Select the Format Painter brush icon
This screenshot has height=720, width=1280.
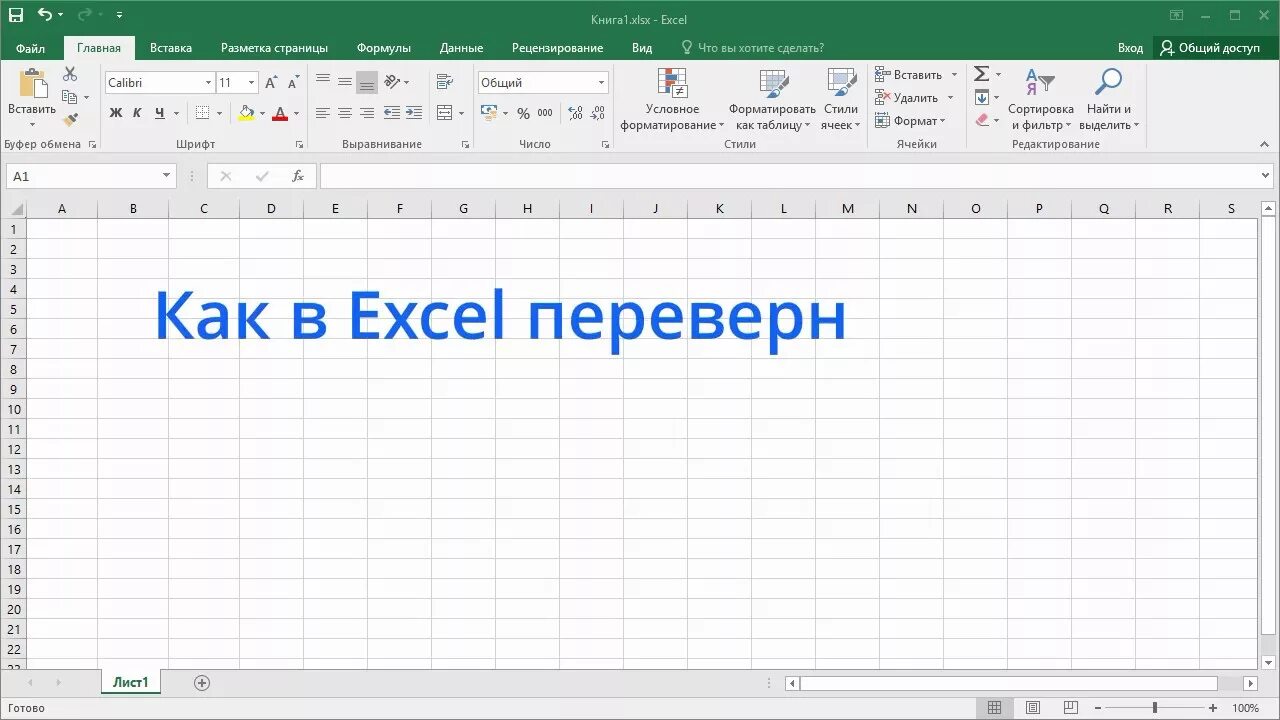click(x=70, y=120)
